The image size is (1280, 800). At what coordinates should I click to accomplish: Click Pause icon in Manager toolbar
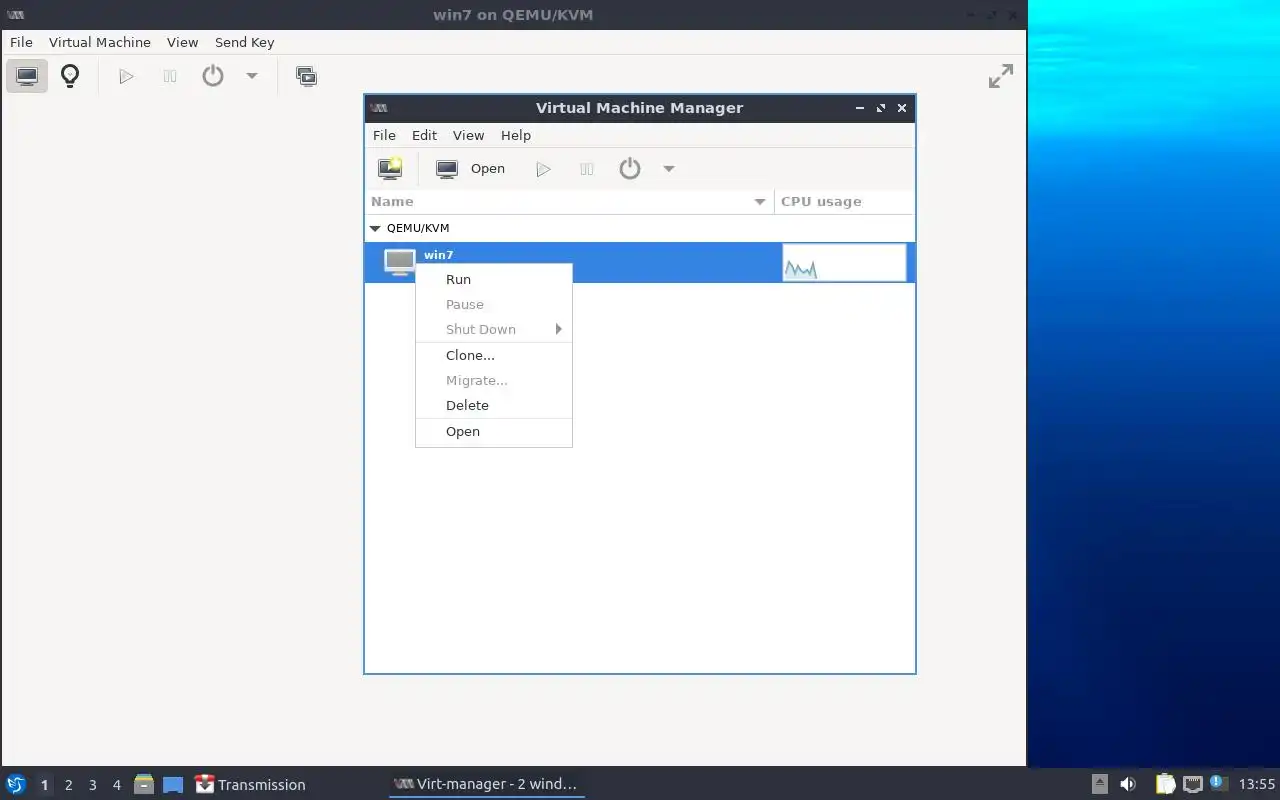587,169
